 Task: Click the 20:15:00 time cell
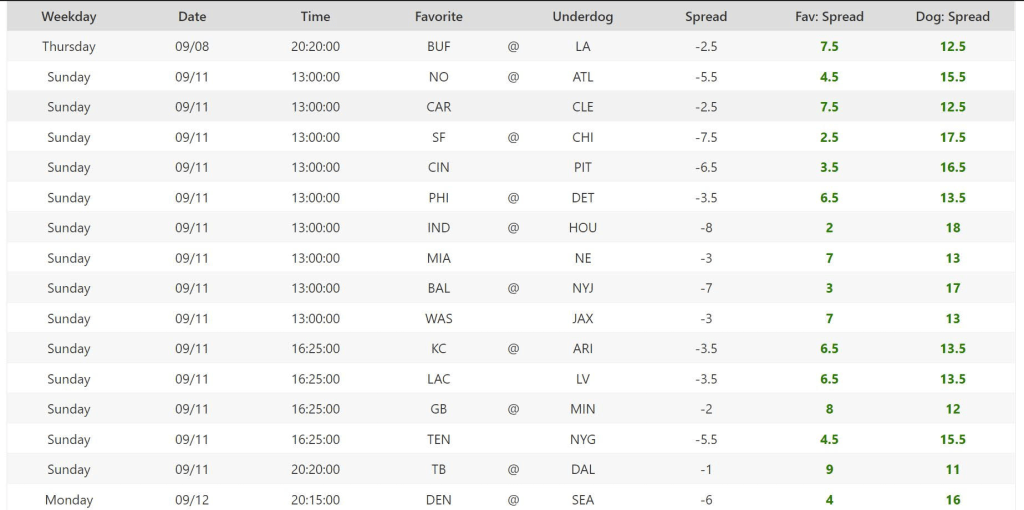click(x=315, y=499)
